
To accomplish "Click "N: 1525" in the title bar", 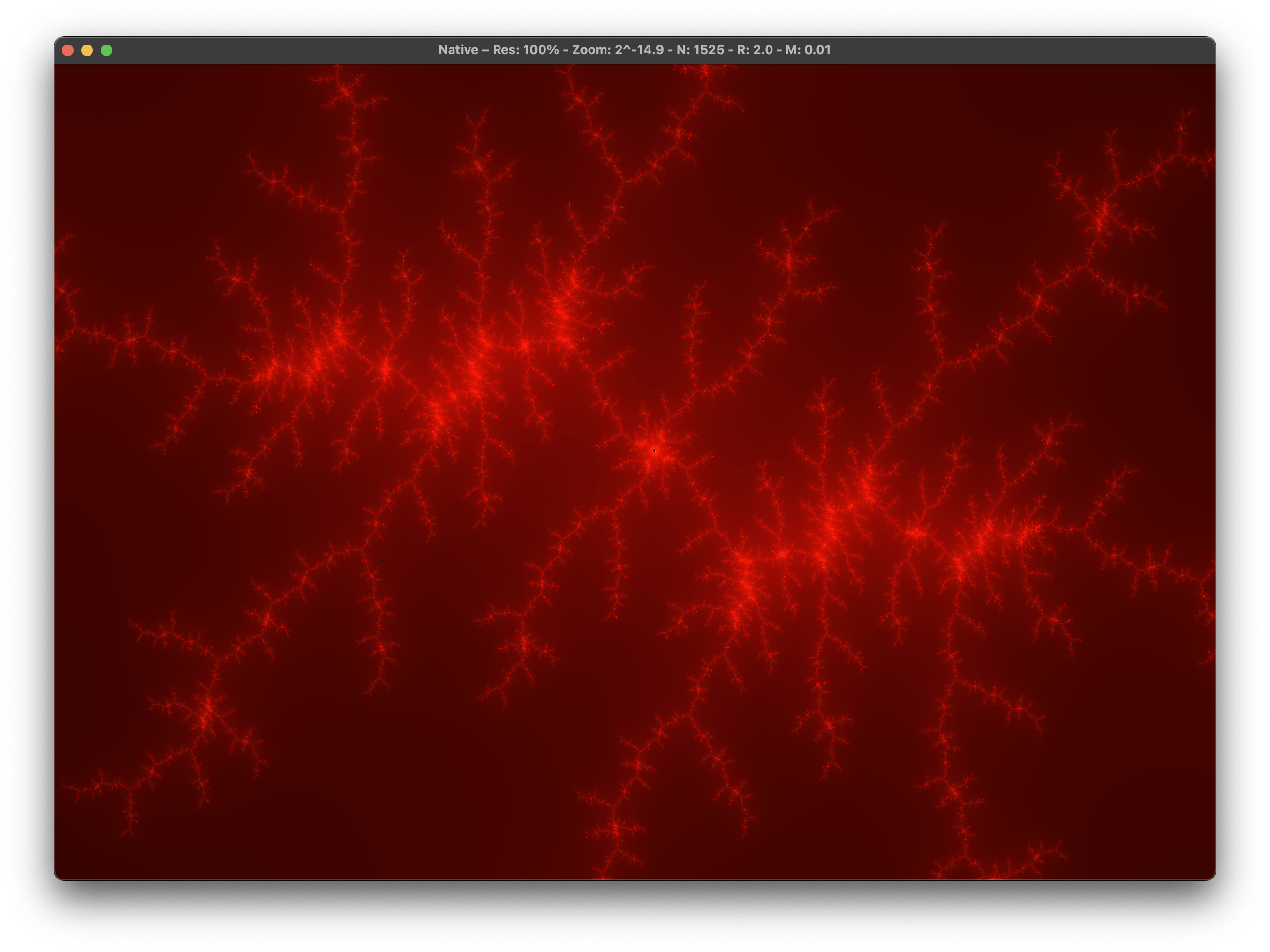I will point(700,50).
